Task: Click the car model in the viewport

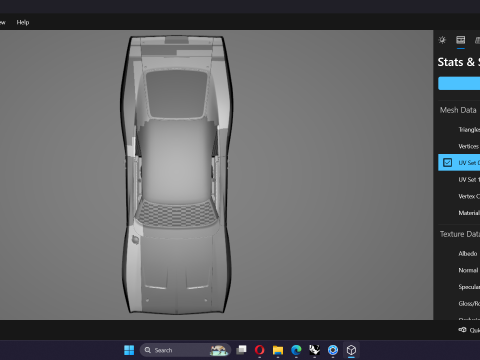Action: [177, 175]
